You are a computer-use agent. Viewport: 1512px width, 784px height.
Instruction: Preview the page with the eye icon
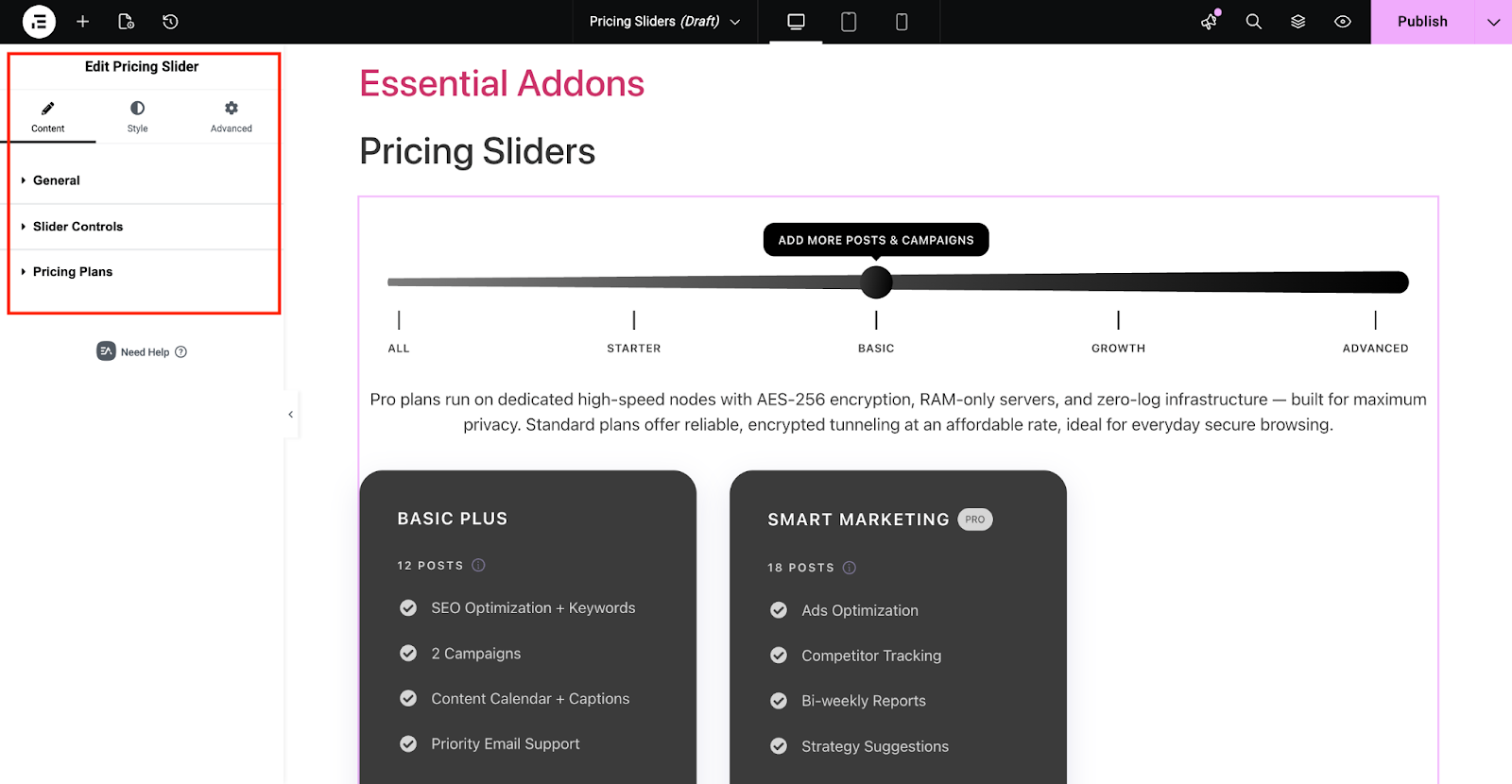1342,21
